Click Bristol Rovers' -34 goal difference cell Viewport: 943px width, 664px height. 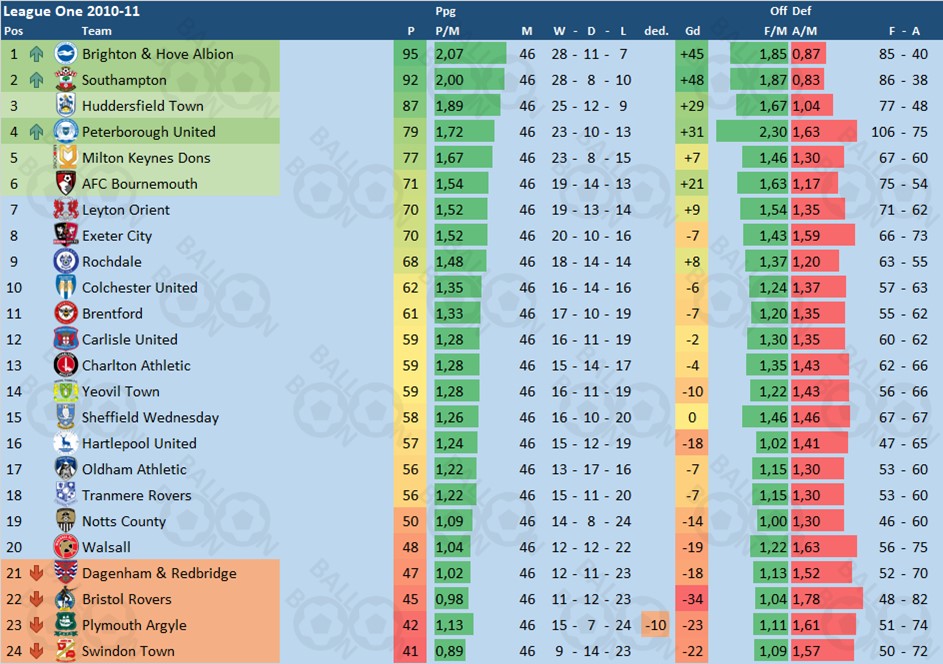point(692,600)
